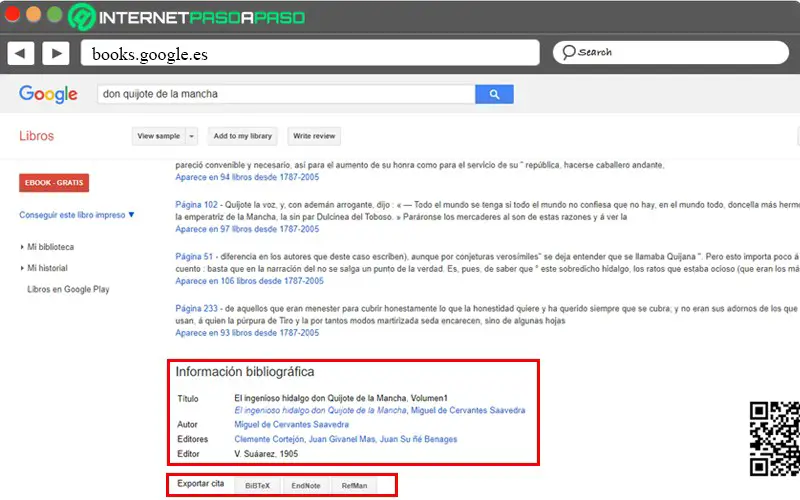Click the 'Exportar cita' label
The width and height of the screenshot is (800, 500).
point(201,483)
